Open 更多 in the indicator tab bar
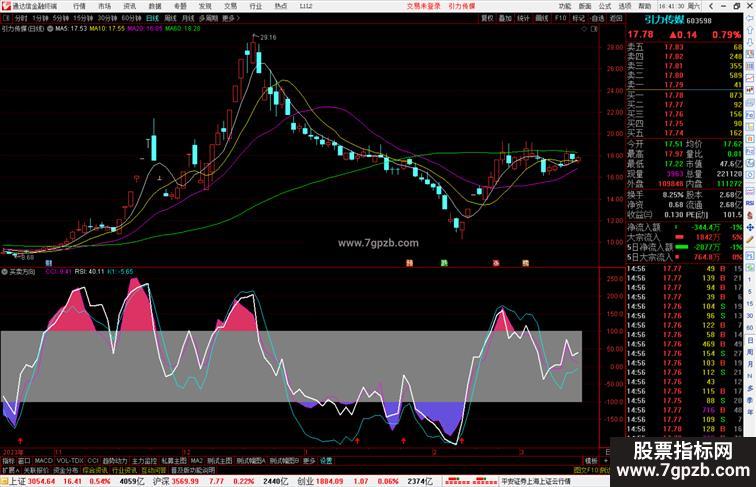Screen dimensions: 756x487 309,461
